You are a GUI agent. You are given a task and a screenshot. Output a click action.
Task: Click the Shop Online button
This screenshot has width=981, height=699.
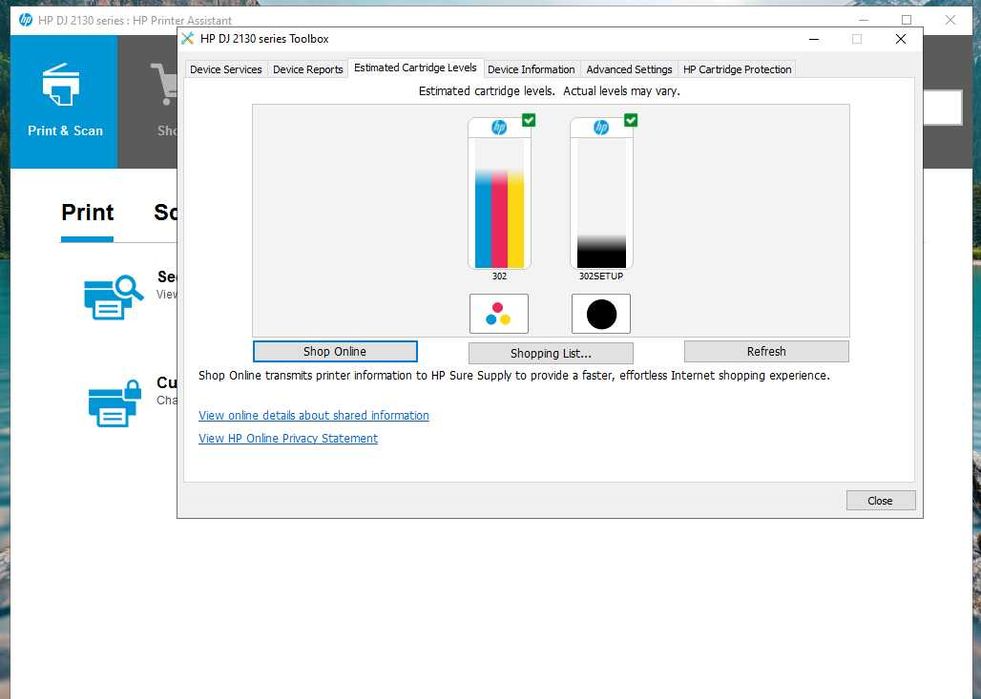point(335,351)
